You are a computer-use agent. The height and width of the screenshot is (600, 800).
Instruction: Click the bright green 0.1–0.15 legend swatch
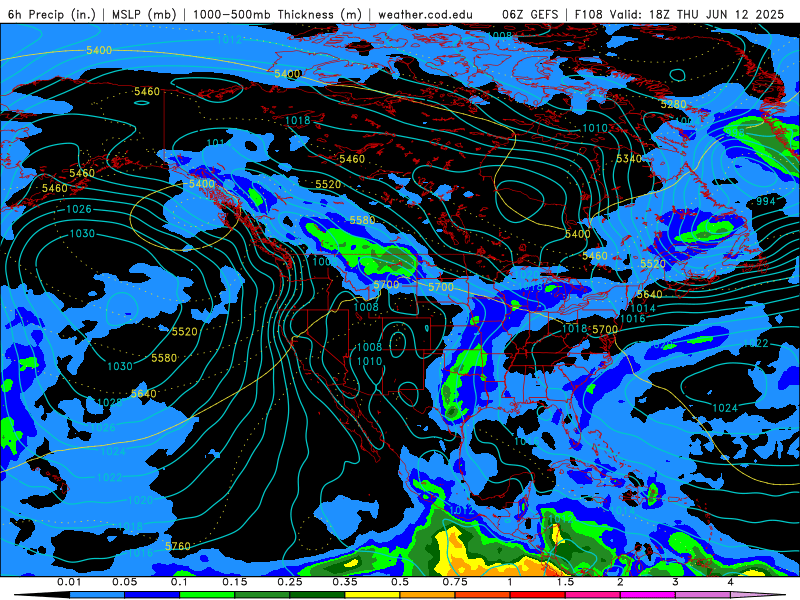coord(207,595)
